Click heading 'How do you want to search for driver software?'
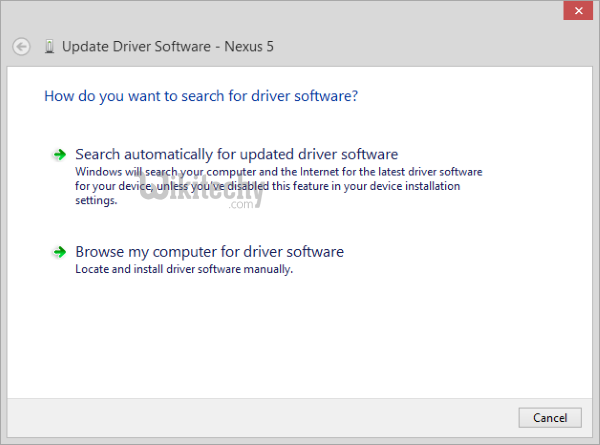The image size is (600, 445). click(201, 96)
